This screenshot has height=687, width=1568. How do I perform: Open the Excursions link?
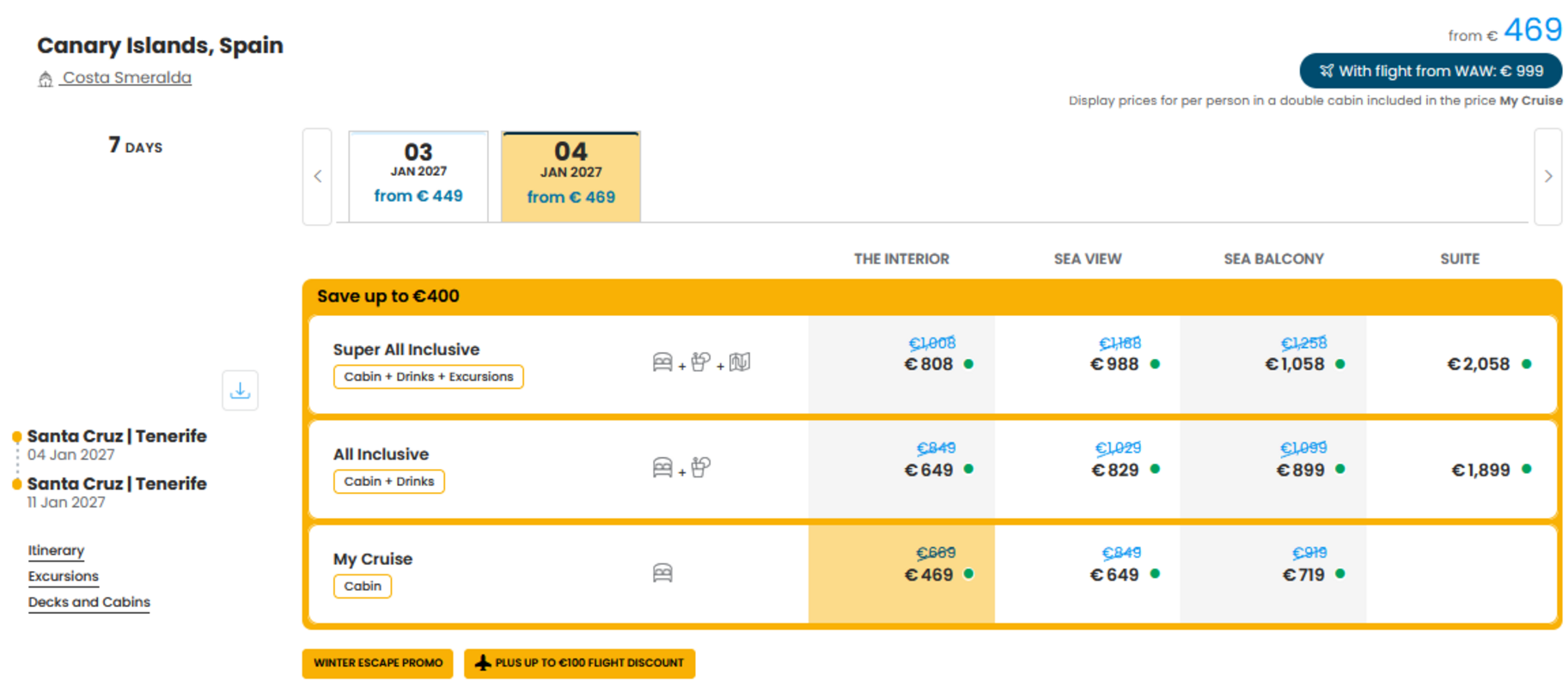point(63,576)
